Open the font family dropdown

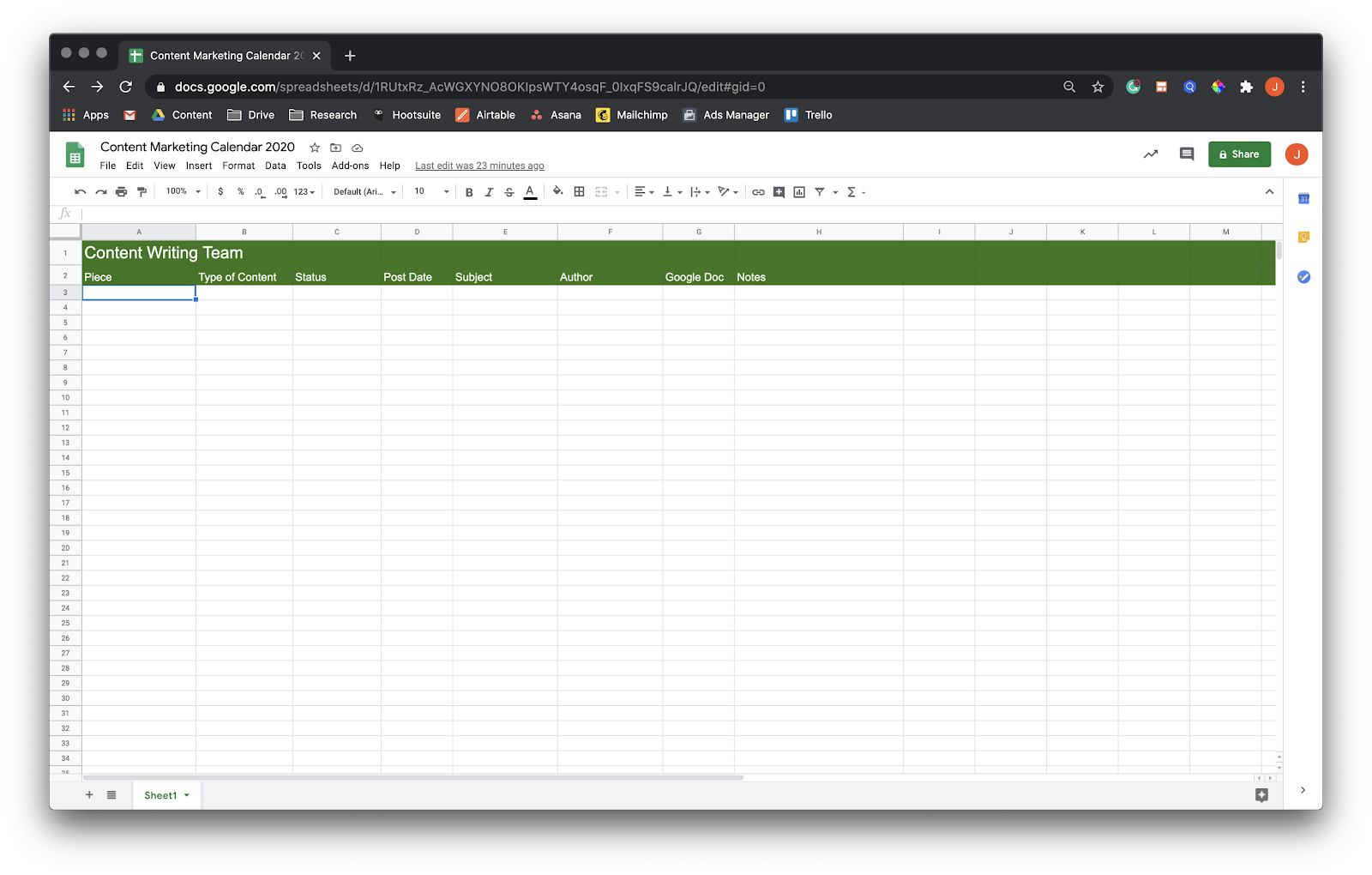coord(365,192)
